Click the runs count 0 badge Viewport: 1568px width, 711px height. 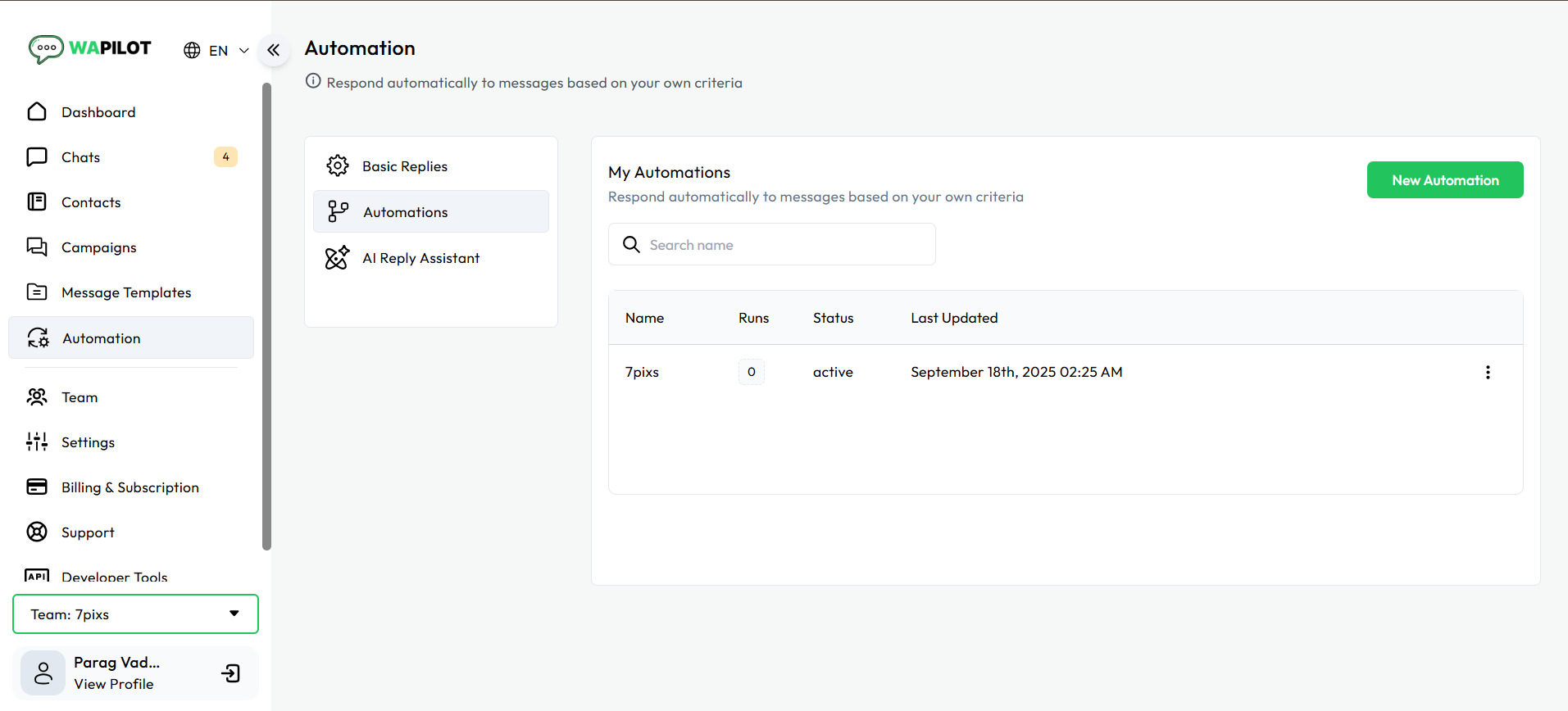pos(751,372)
